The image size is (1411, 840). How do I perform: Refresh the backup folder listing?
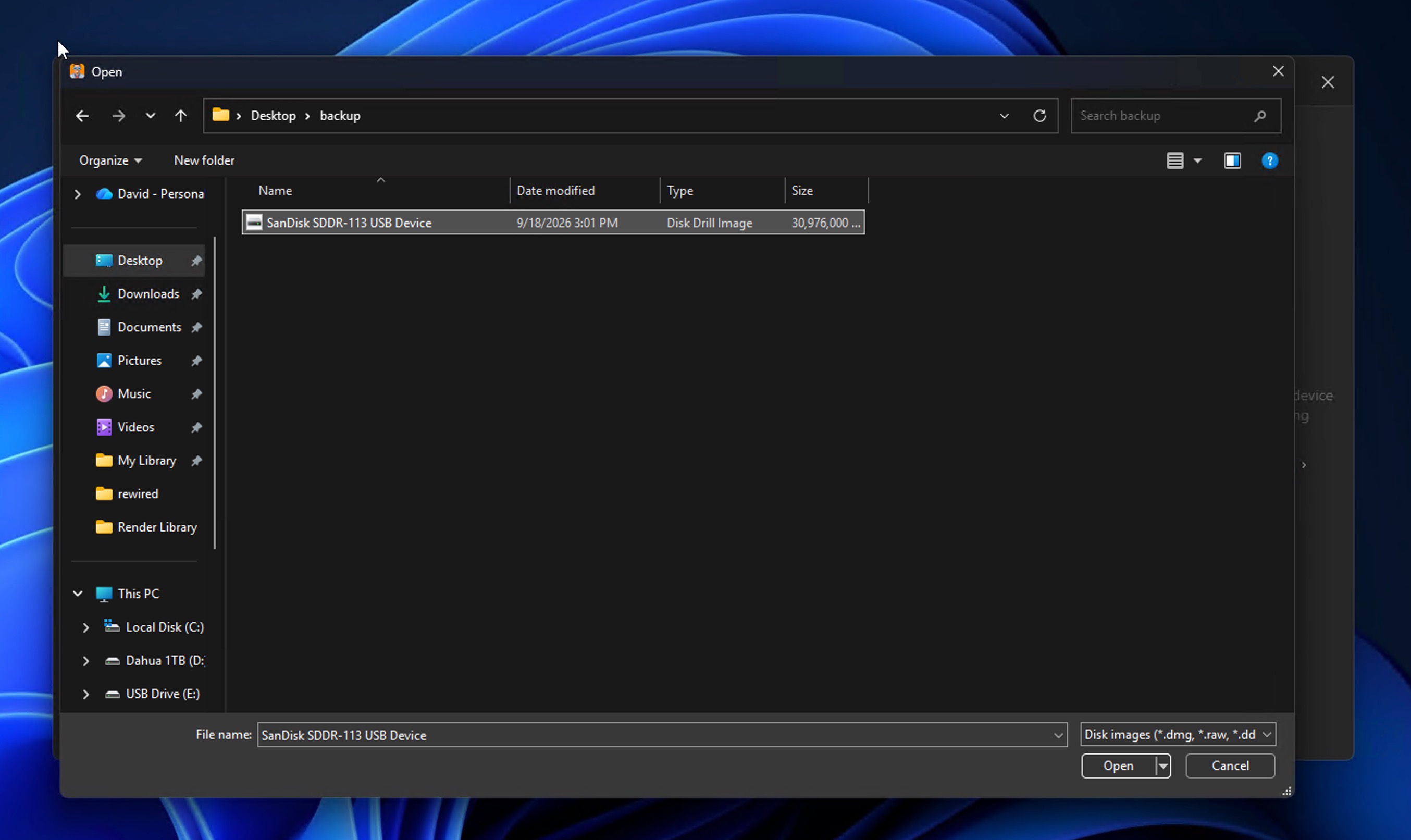pos(1039,116)
